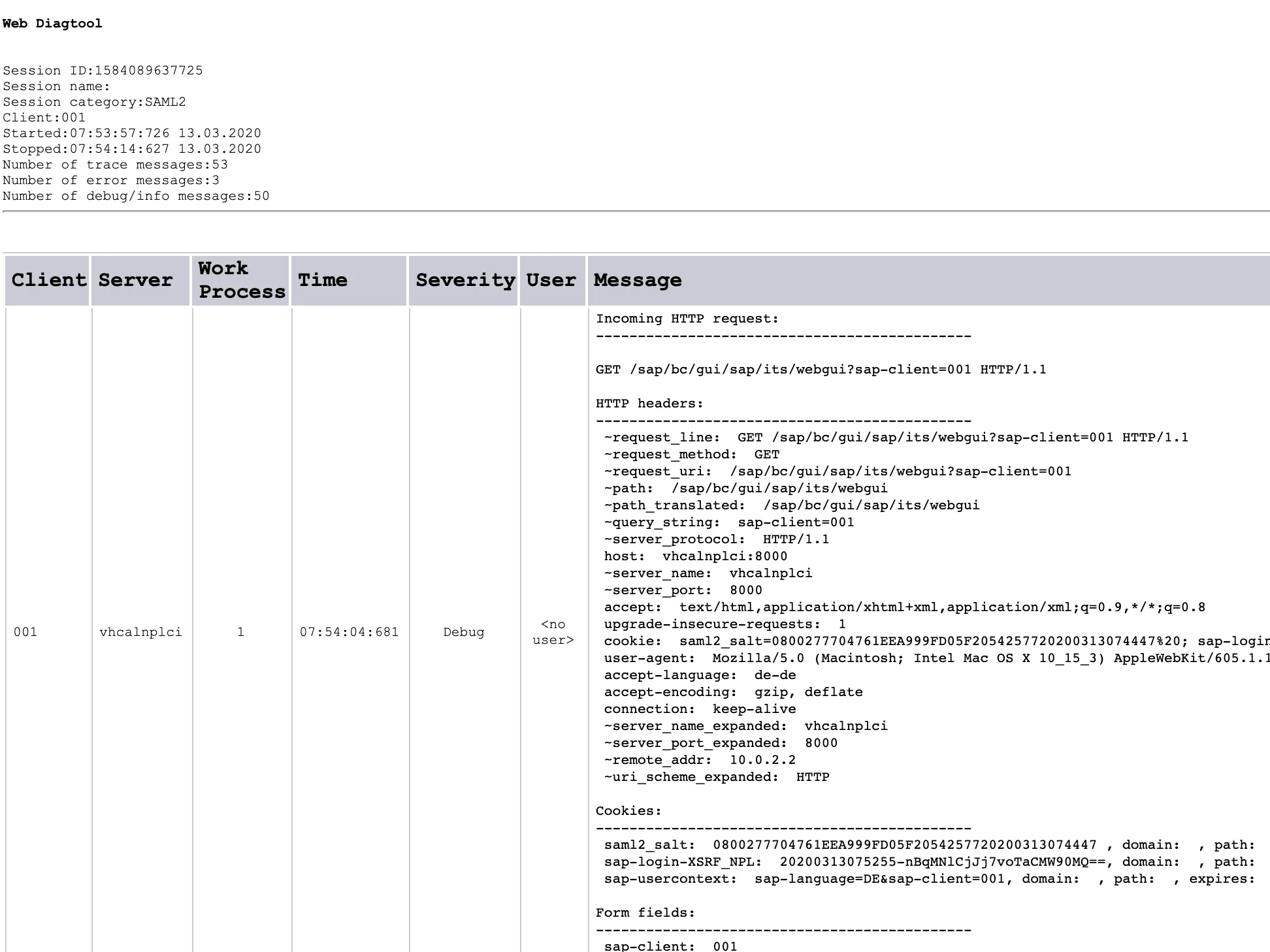The image size is (1270, 952).
Task: Click the Web Diagtool title
Action: pyautogui.click(x=52, y=24)
